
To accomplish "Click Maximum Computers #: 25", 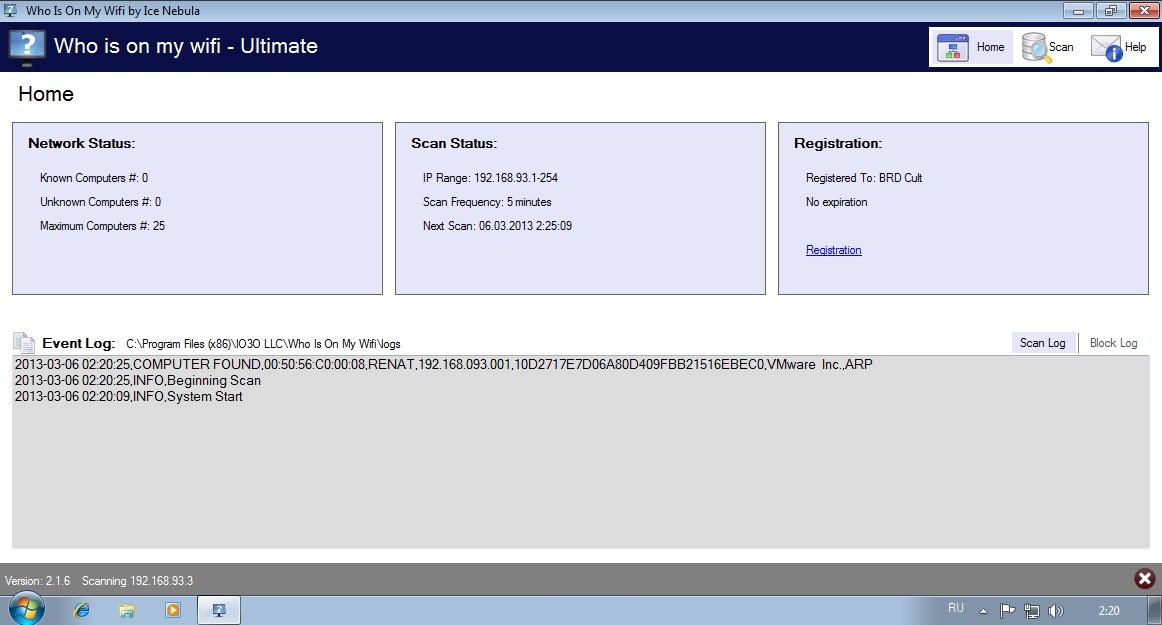I will pyautogui.click(x=102, y=225).
